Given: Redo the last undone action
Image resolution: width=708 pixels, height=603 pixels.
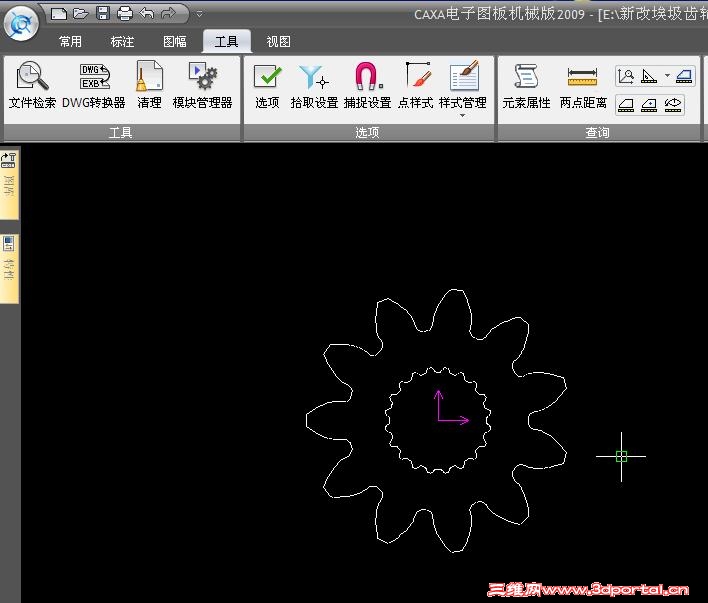Looking at the screenshot, I should coord(168,14).
